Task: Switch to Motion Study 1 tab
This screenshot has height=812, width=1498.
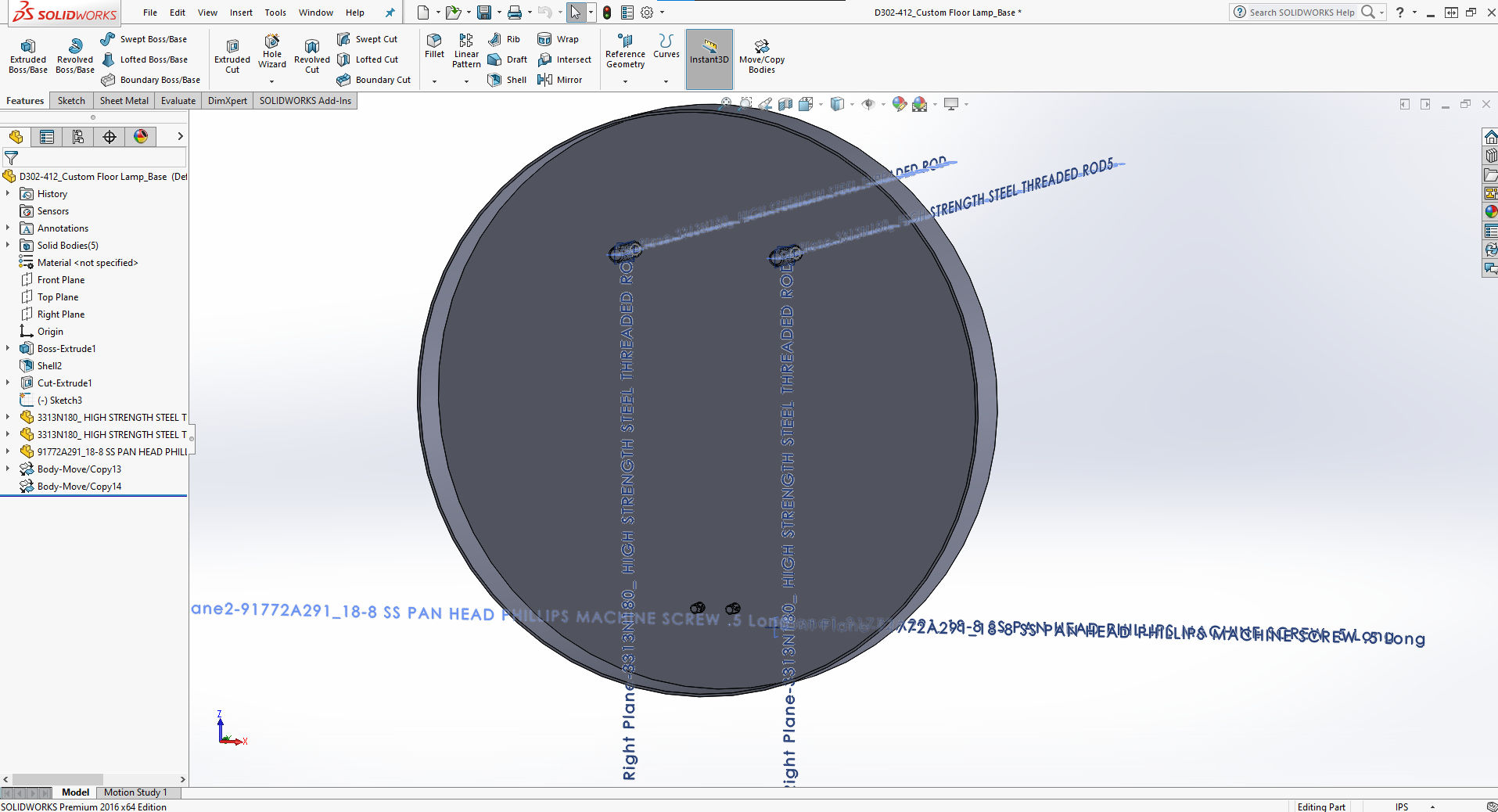Action: click(x=135, y=792)
